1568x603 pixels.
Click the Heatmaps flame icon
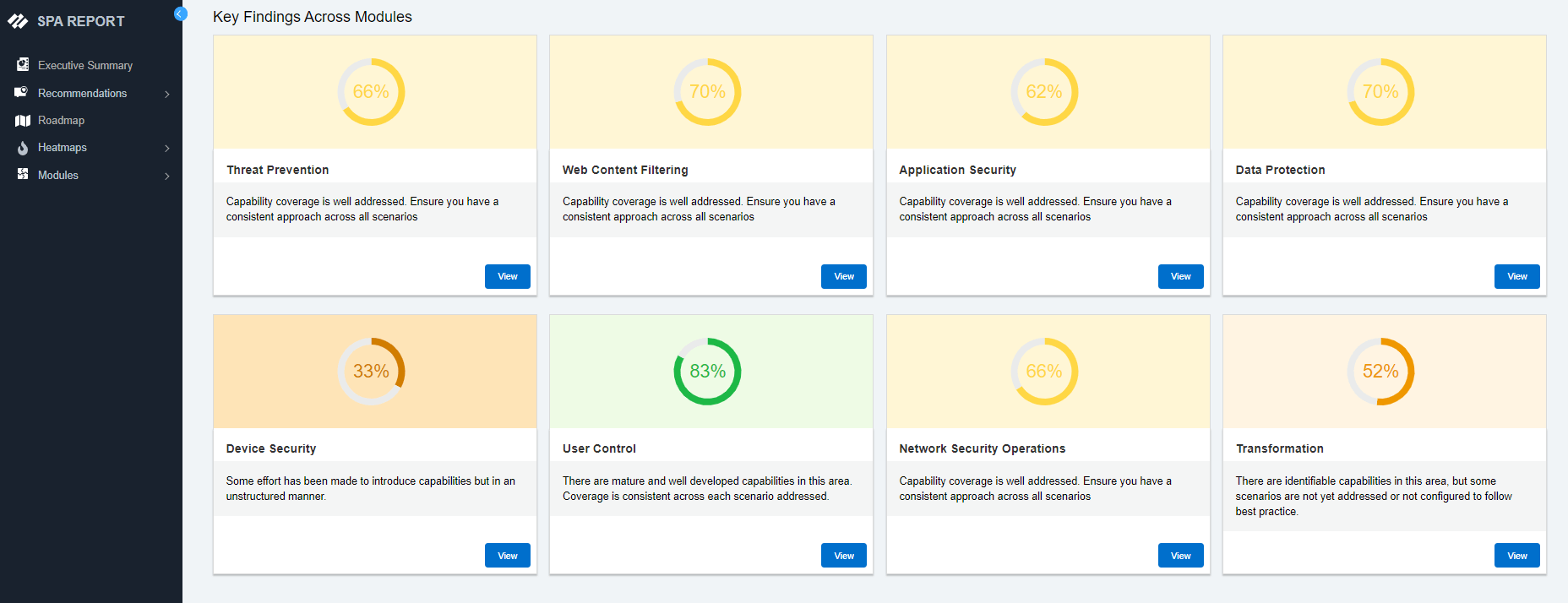[23, 148]
